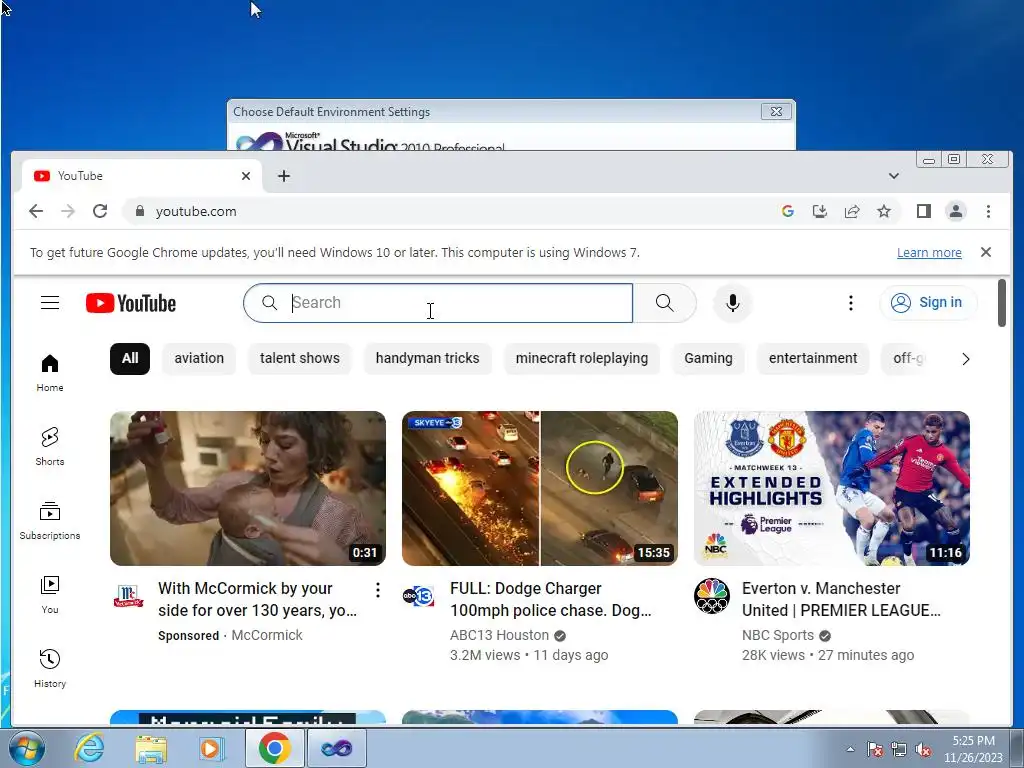Open YouTube settings three-dot menu
Image resolution: width=1024 pixels, height=768 pixels.
(x=850, y=303)
